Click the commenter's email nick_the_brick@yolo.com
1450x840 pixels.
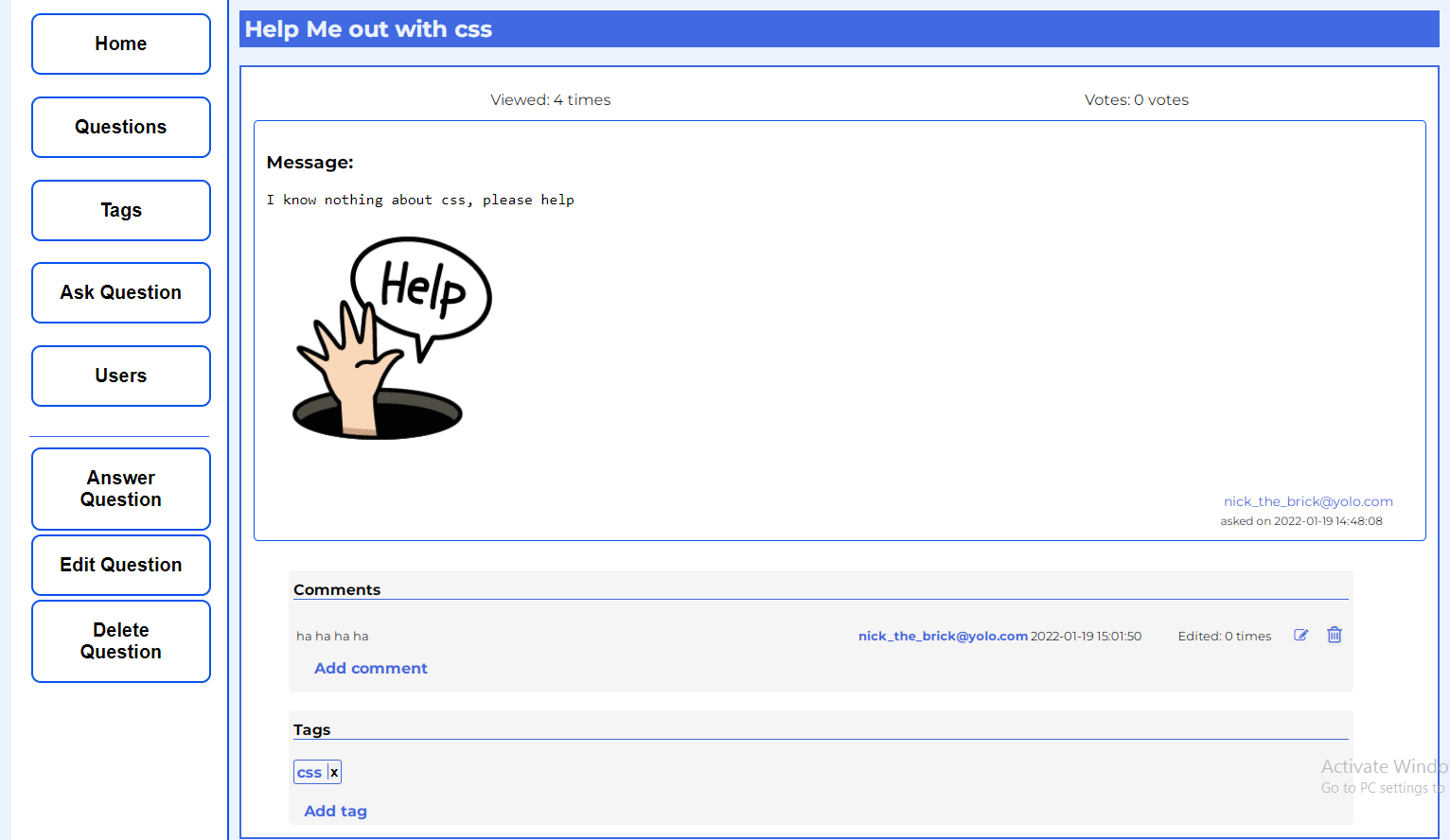[943, 636]
